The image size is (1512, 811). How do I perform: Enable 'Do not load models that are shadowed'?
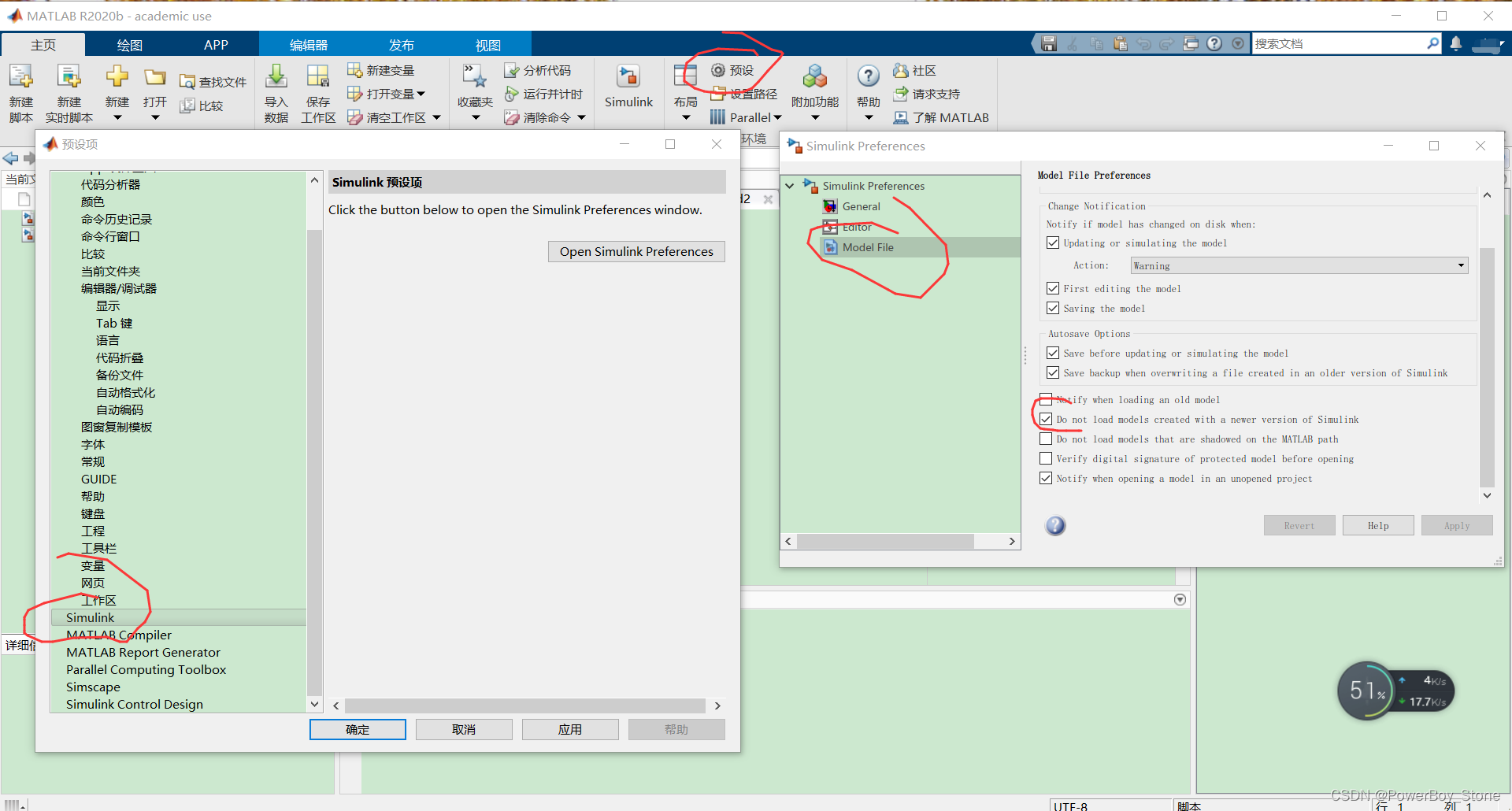pyautogui.click(x=1046, y=439)
